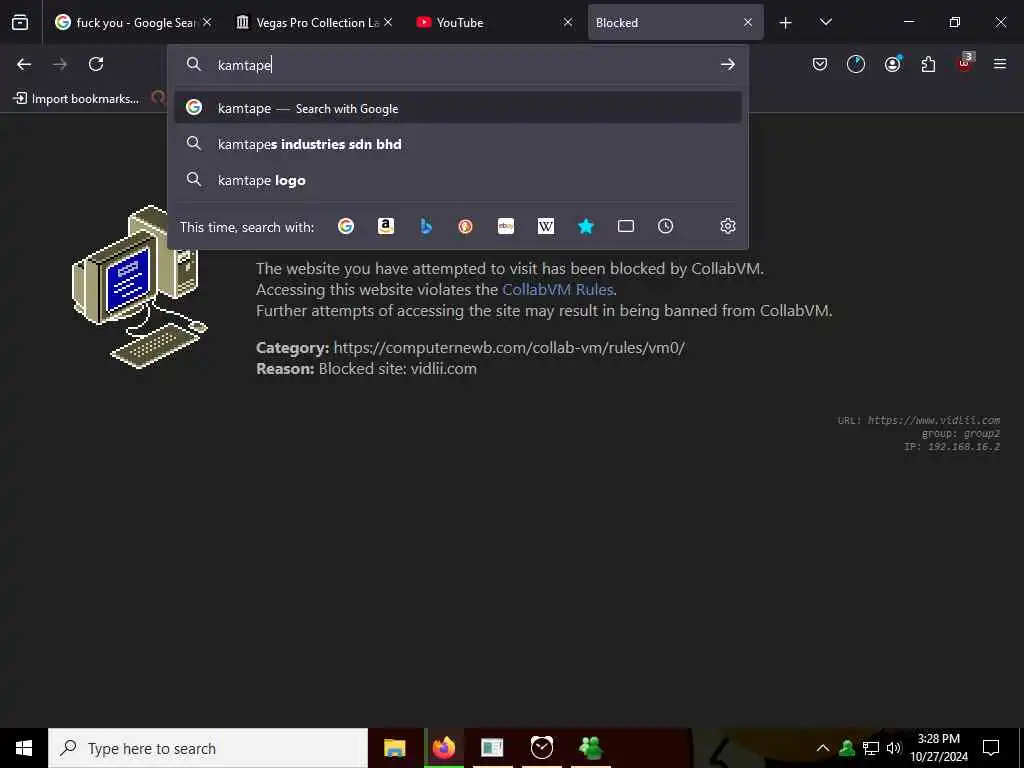This screenshot has height=768, width=1024.
Task: Open the Firefox account avatar icon
Action: click(892, 64)
